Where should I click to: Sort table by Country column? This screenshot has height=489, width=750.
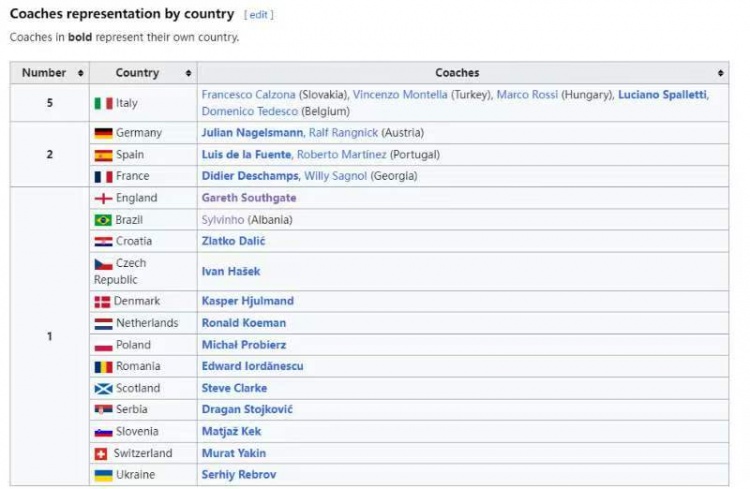188,73
